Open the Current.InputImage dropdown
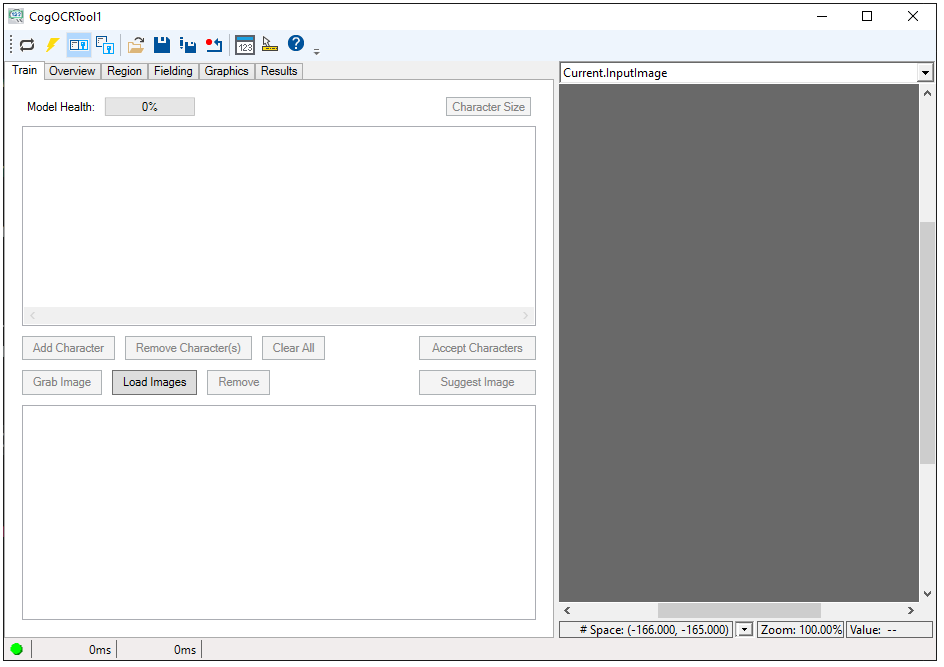Viewport: 944px width, 667px height. [924, 73]
